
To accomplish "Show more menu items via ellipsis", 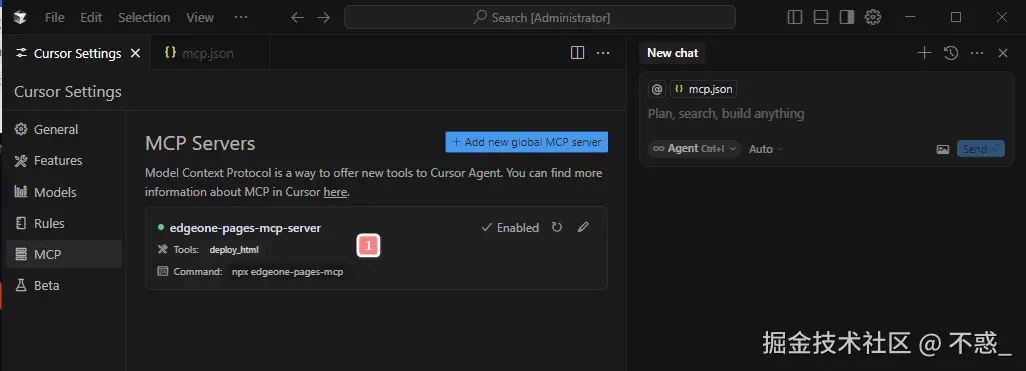I will coord(241,18).
